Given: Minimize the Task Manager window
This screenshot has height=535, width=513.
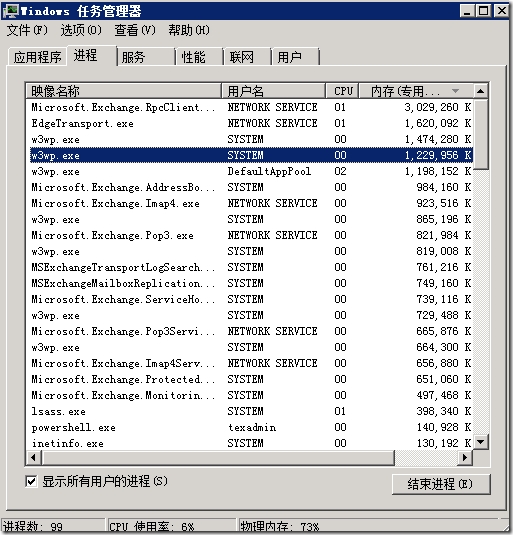Looking at the screenshot, I should pos(467,11).
